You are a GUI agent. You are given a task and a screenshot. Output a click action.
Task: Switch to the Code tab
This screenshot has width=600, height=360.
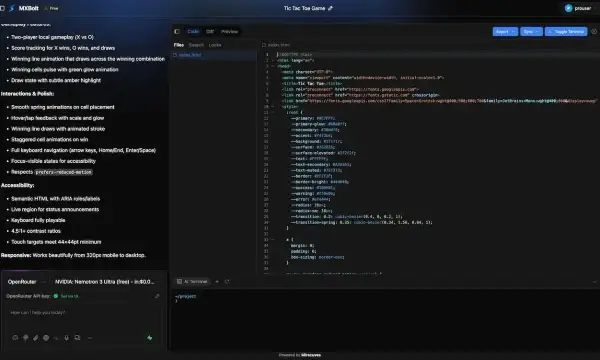point(193,31)
